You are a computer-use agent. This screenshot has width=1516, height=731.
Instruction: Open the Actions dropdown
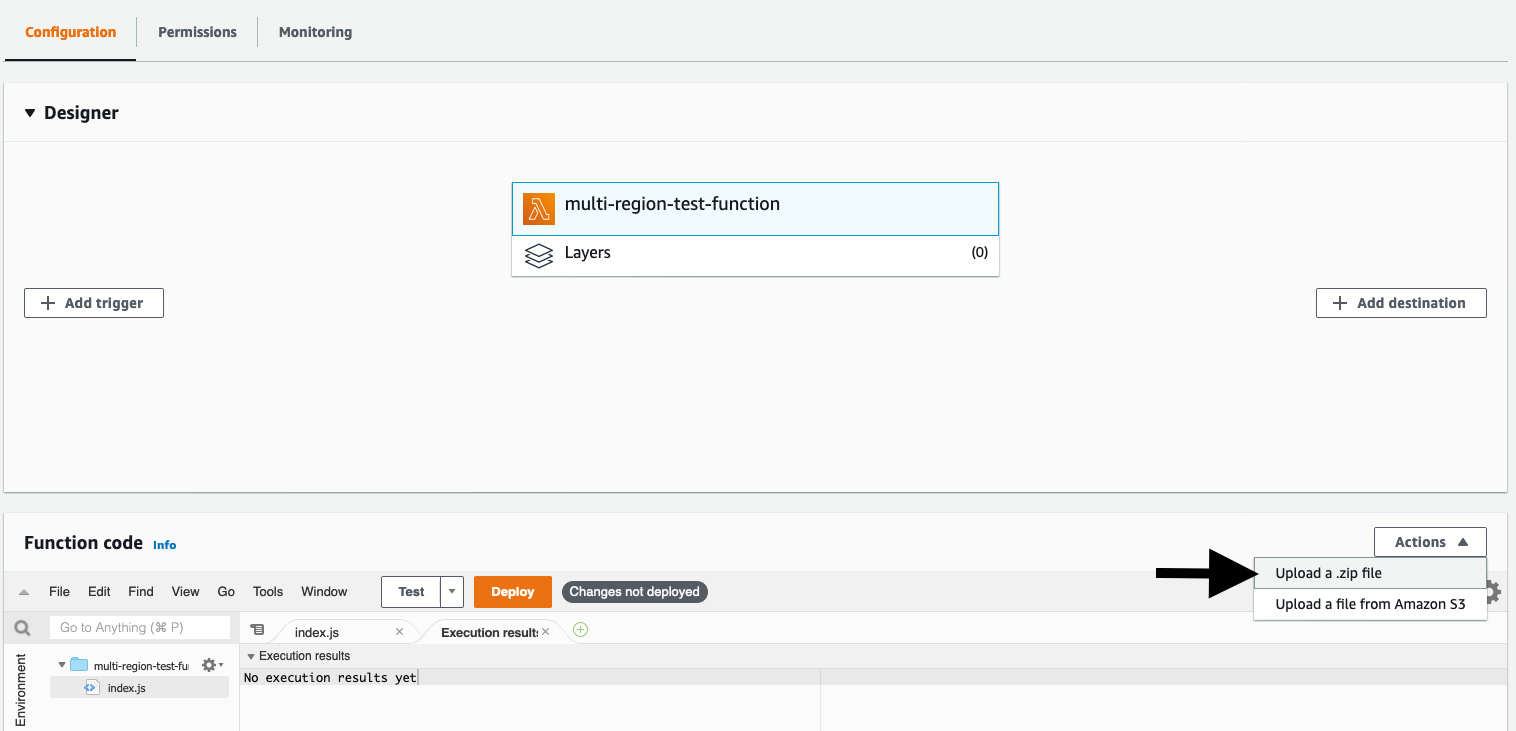click(x=1430, y=542)
